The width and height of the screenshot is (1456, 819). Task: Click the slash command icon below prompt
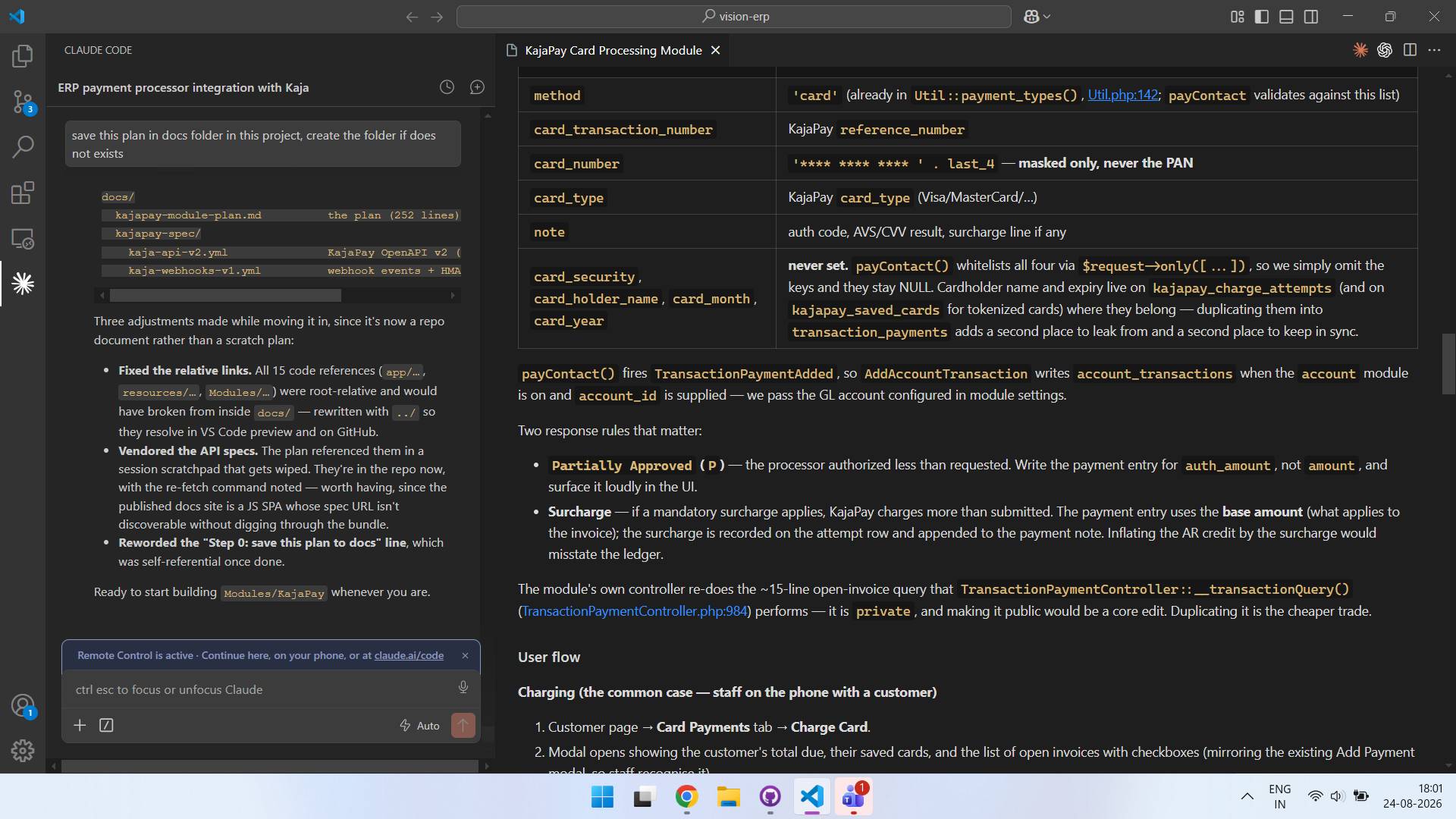(106, 726)
